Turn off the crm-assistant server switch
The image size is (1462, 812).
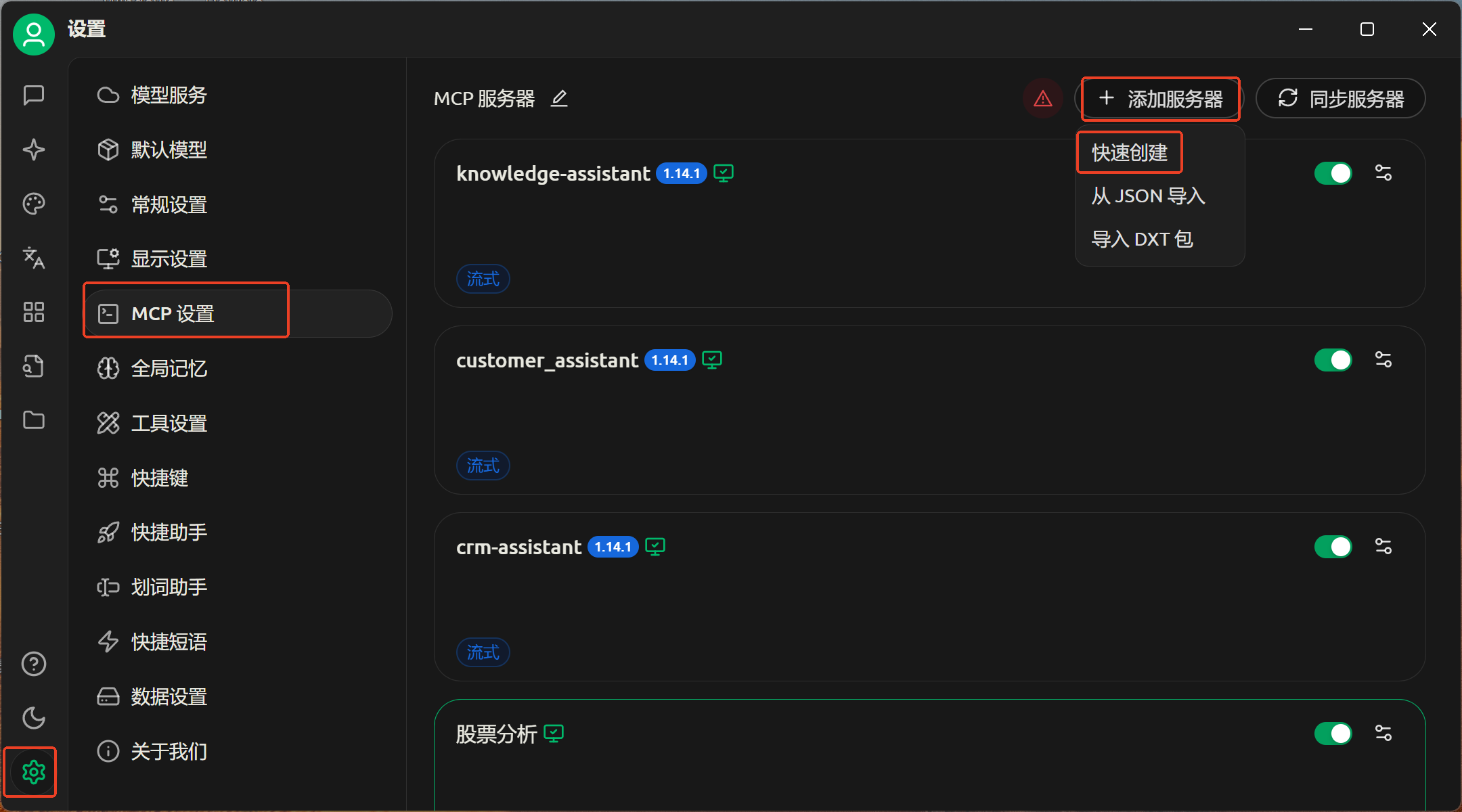pyautogui.click(x=1332, y=547)
